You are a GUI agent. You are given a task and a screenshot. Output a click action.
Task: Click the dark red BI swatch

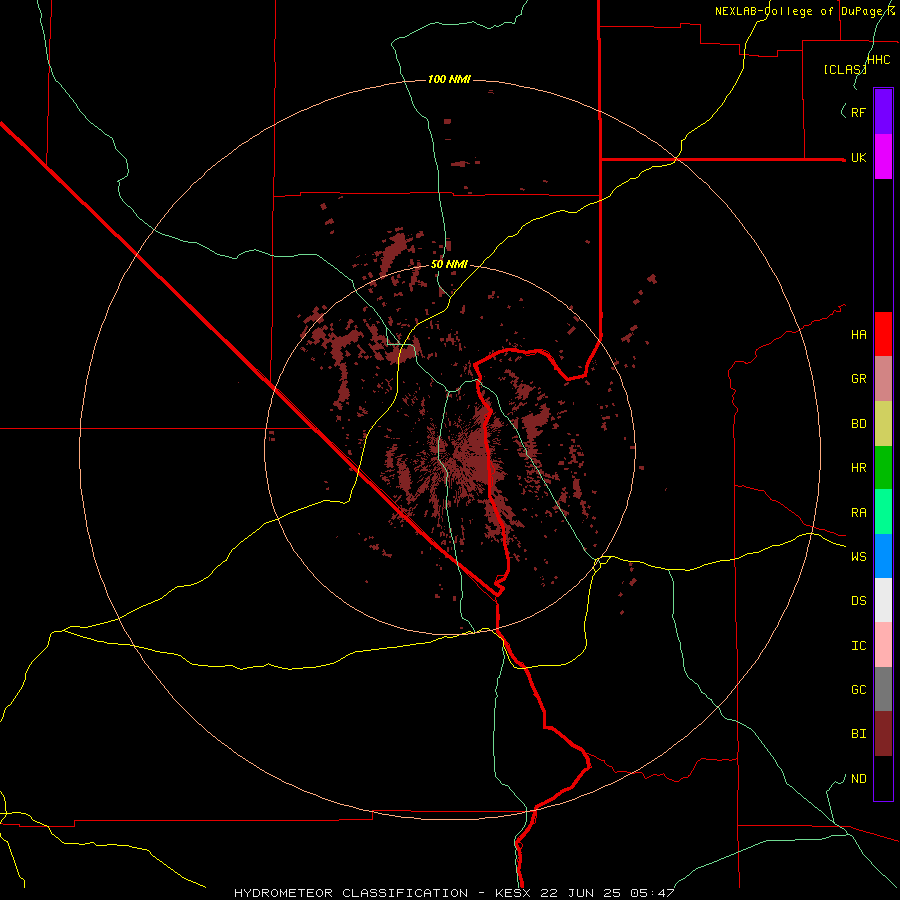(883, 734)
